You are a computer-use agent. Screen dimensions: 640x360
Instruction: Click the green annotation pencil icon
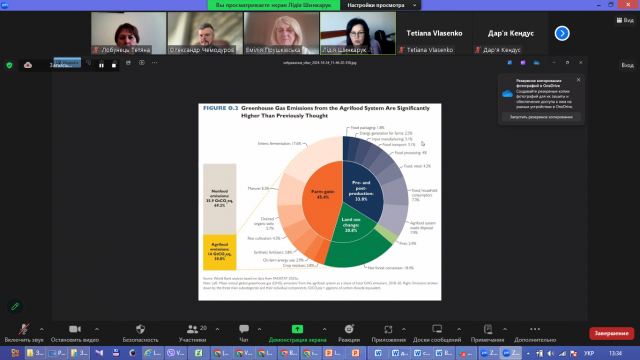point(15,306)
